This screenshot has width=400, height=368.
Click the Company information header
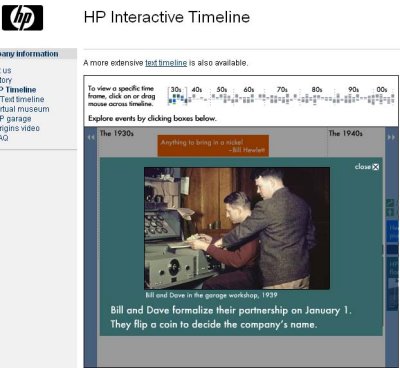[x=38, y=54]
